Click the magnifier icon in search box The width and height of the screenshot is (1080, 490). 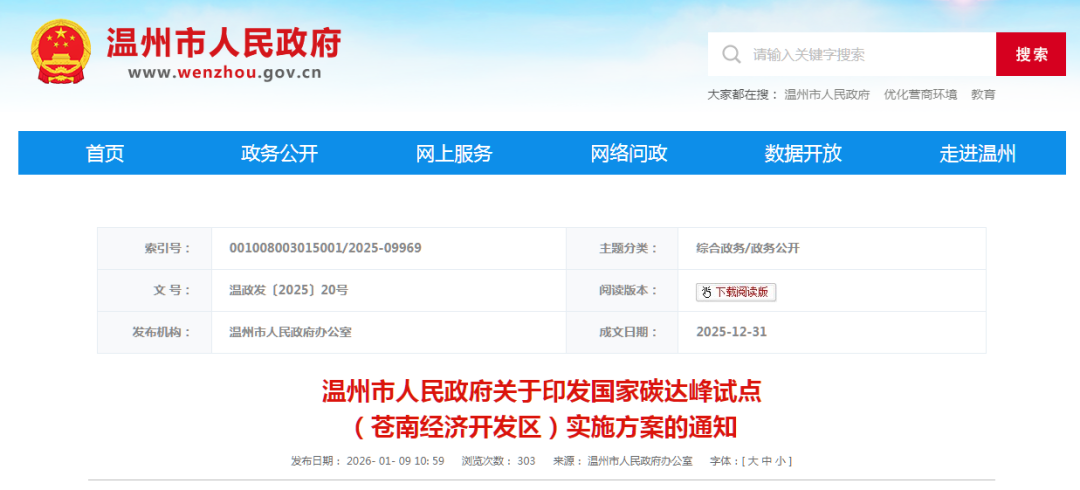pos(732,54)
